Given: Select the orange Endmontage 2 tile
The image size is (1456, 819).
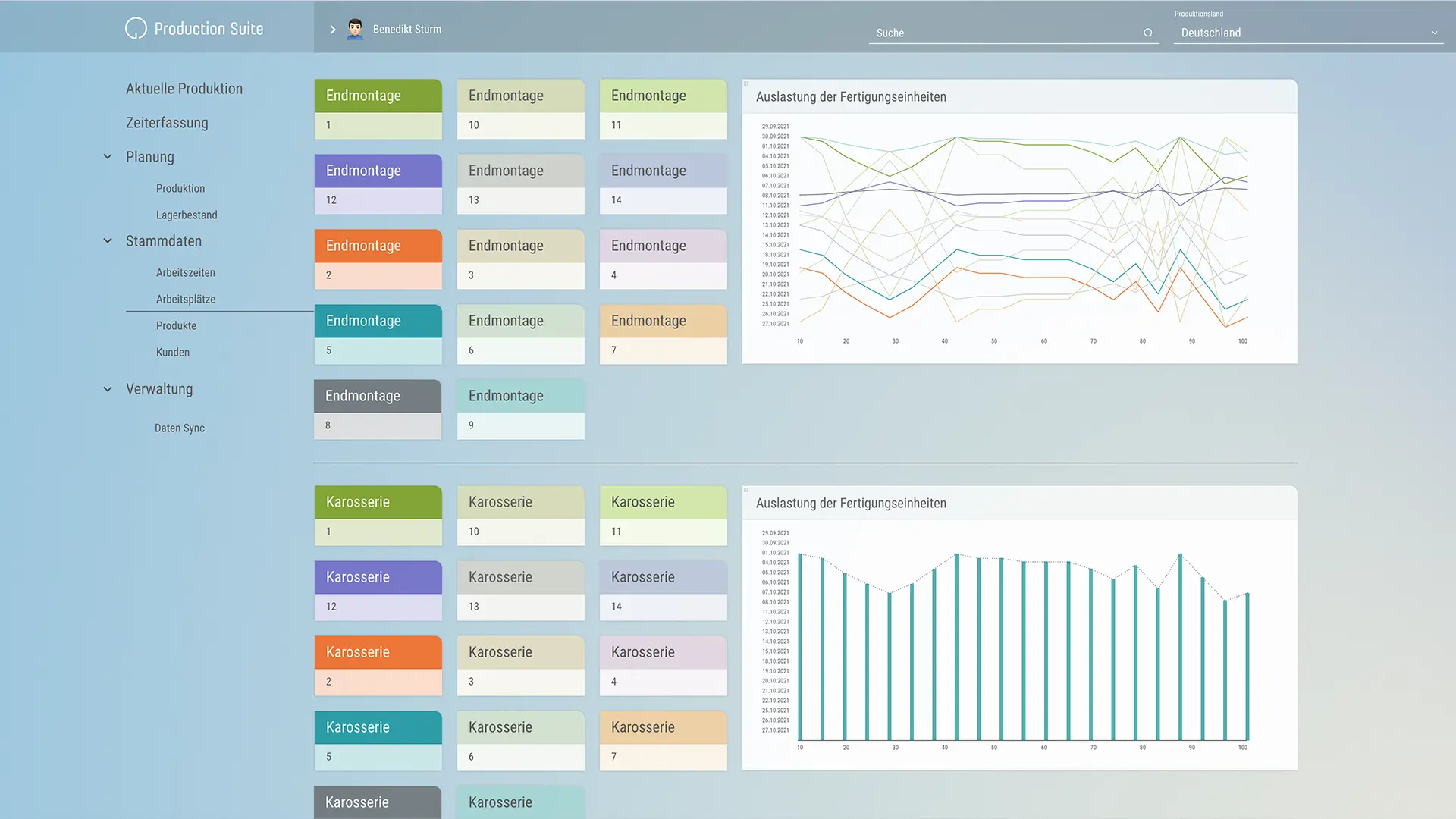Looking at the screenshot, I should pos(378,259).
